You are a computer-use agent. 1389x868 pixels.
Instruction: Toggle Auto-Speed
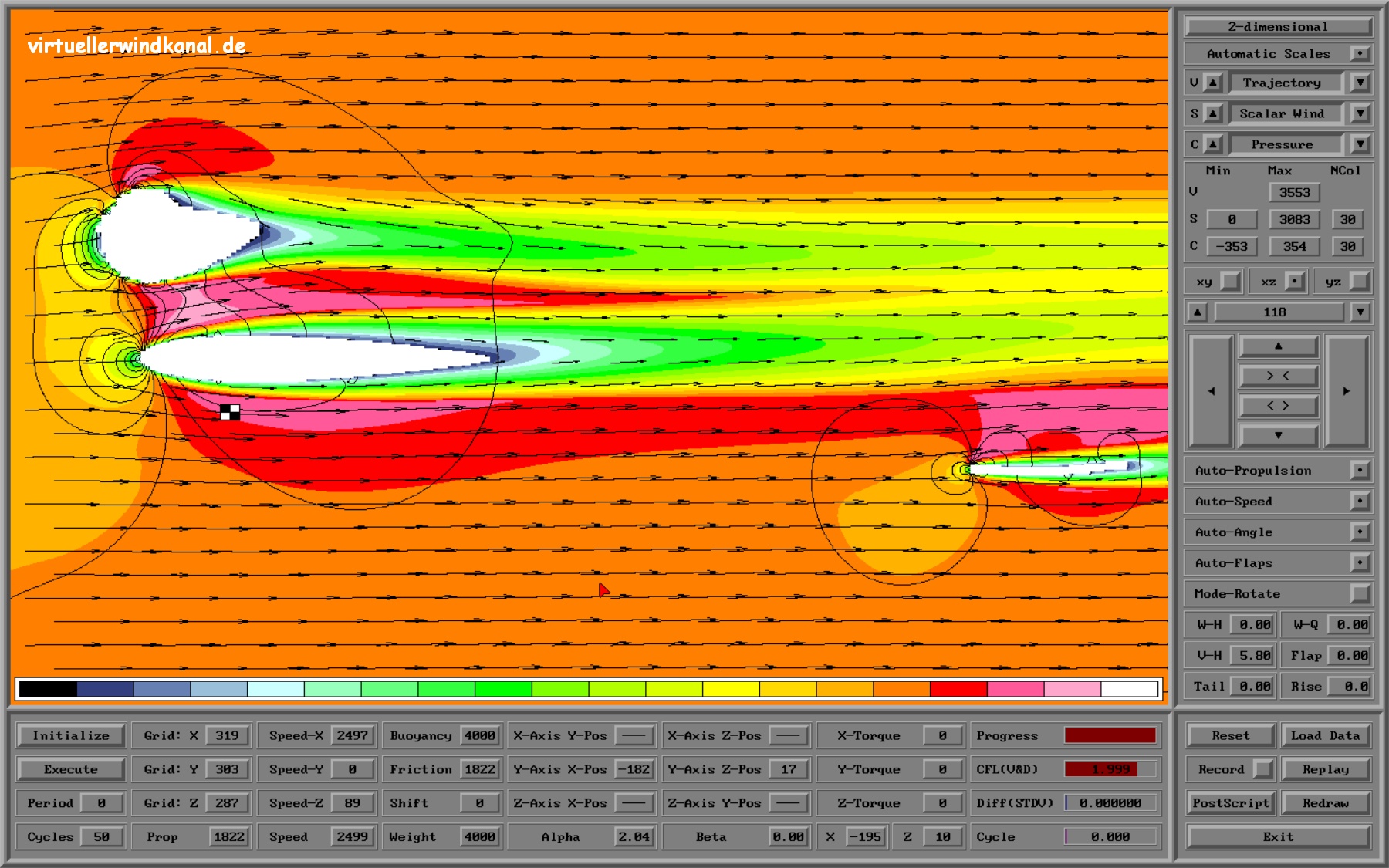coord(1360,502)
